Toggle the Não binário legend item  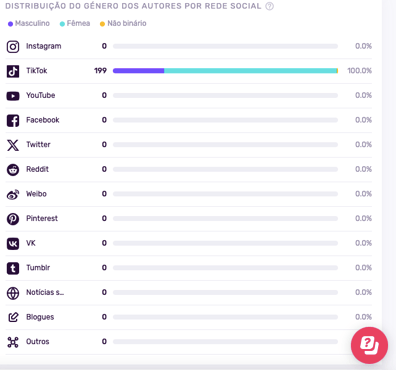pyautogui.click(x=123, y=23)
